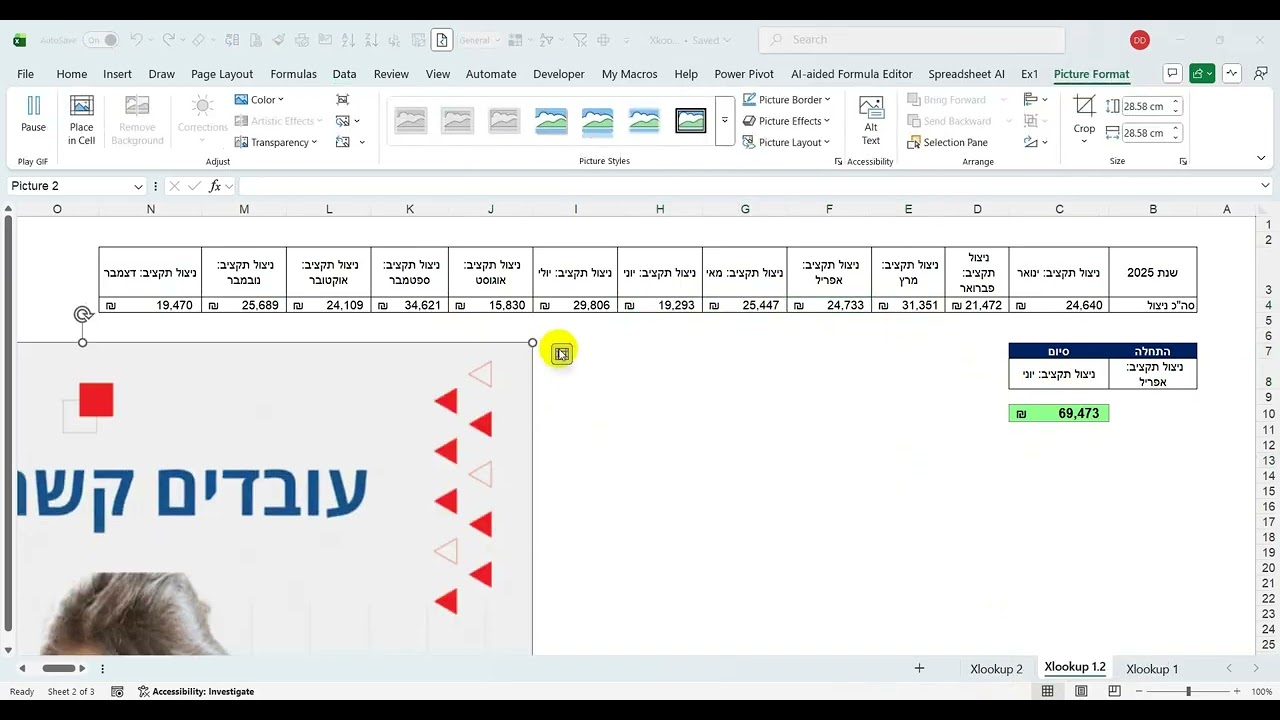Open the Alt Text pane
1280x720 pixels.
pyautogui.click(x=871, y=120)
